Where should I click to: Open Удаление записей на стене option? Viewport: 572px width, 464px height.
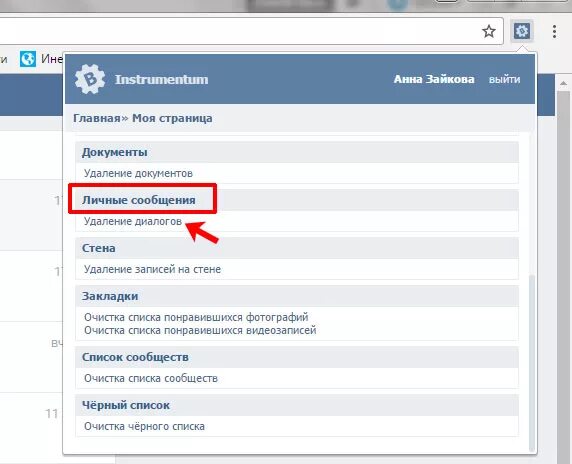coord(152,269)
